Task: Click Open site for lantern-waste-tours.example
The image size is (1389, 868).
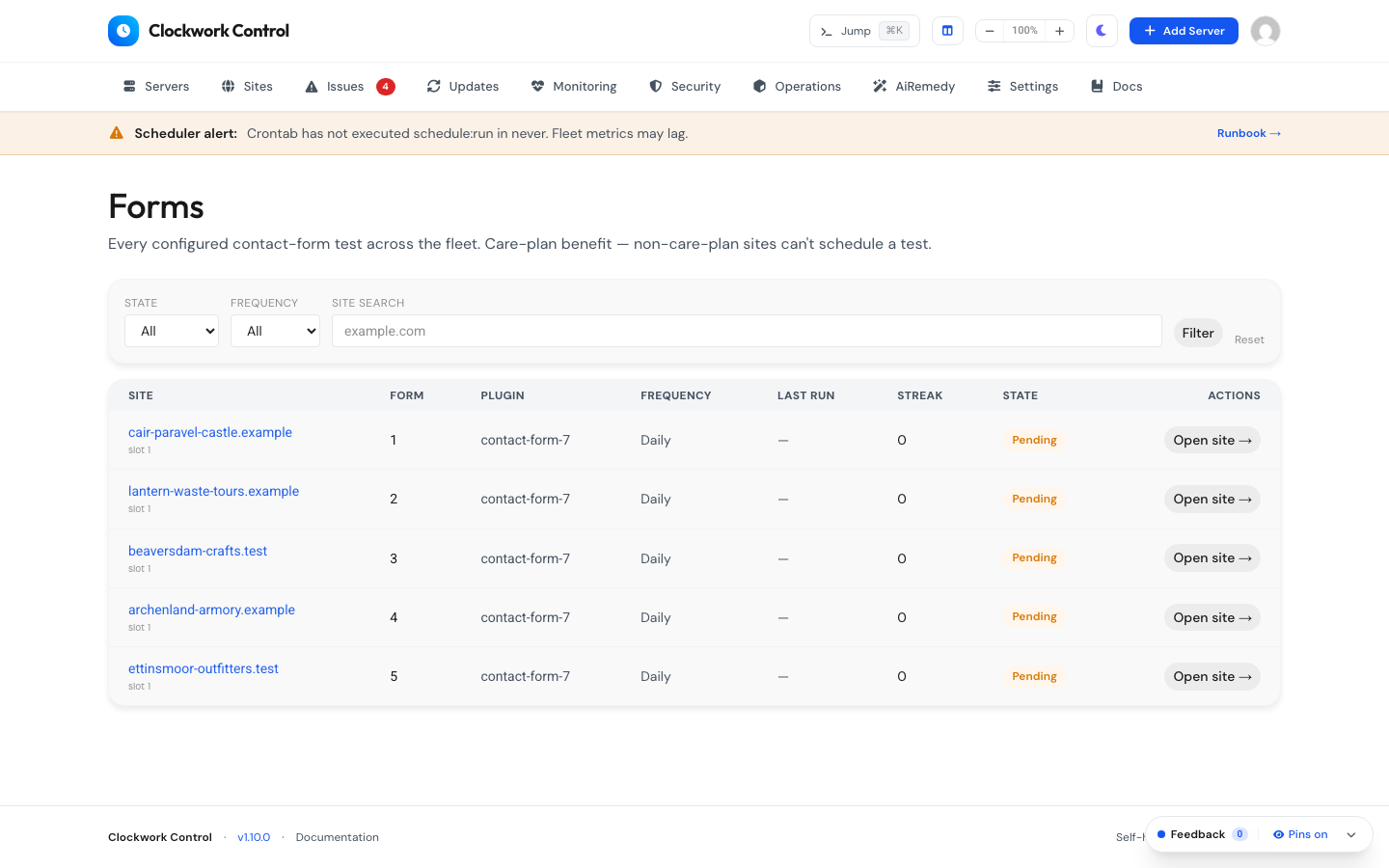Action: point(1212,499)
